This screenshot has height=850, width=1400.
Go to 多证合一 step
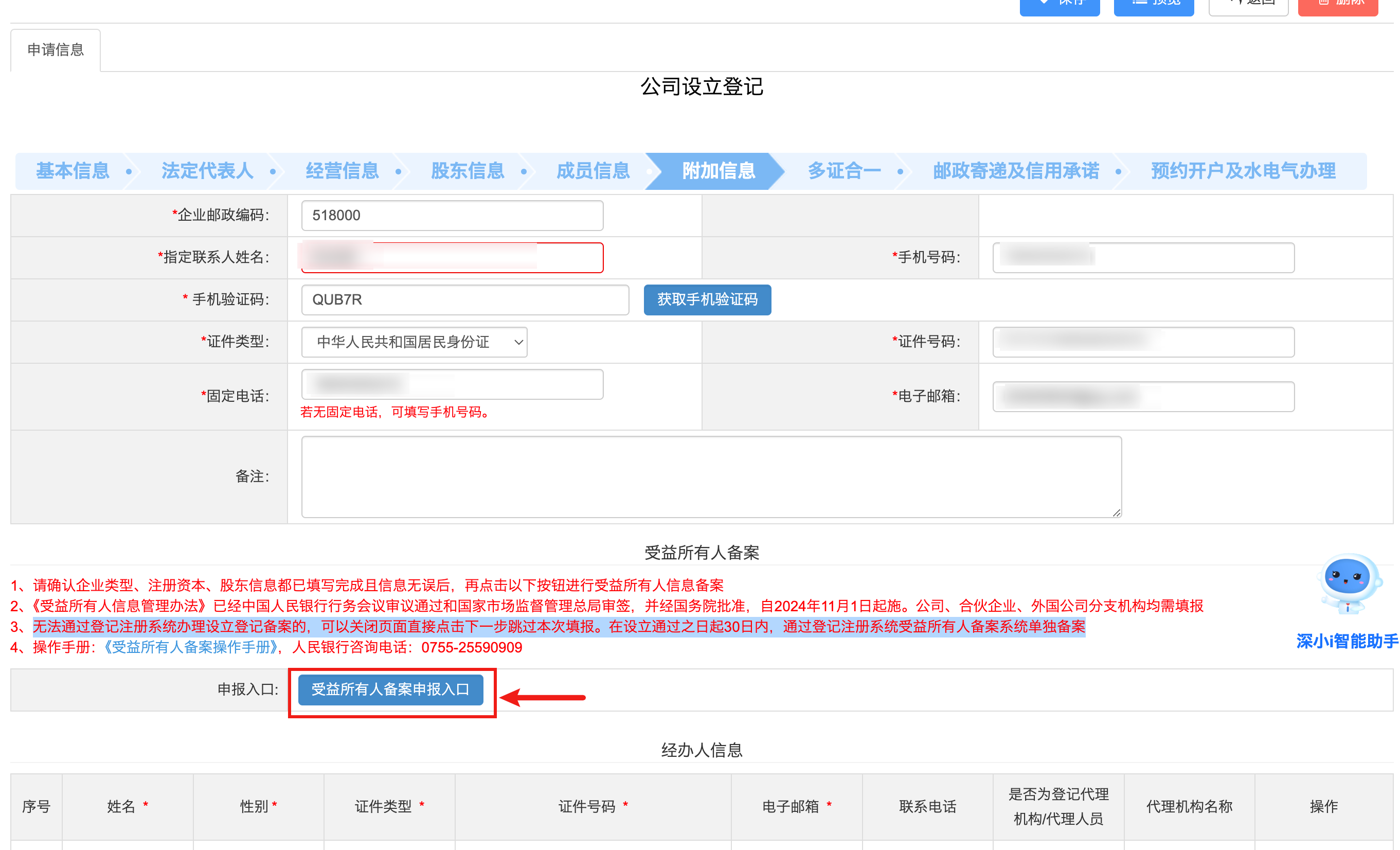pyautogui.click(x=845, y=171)
